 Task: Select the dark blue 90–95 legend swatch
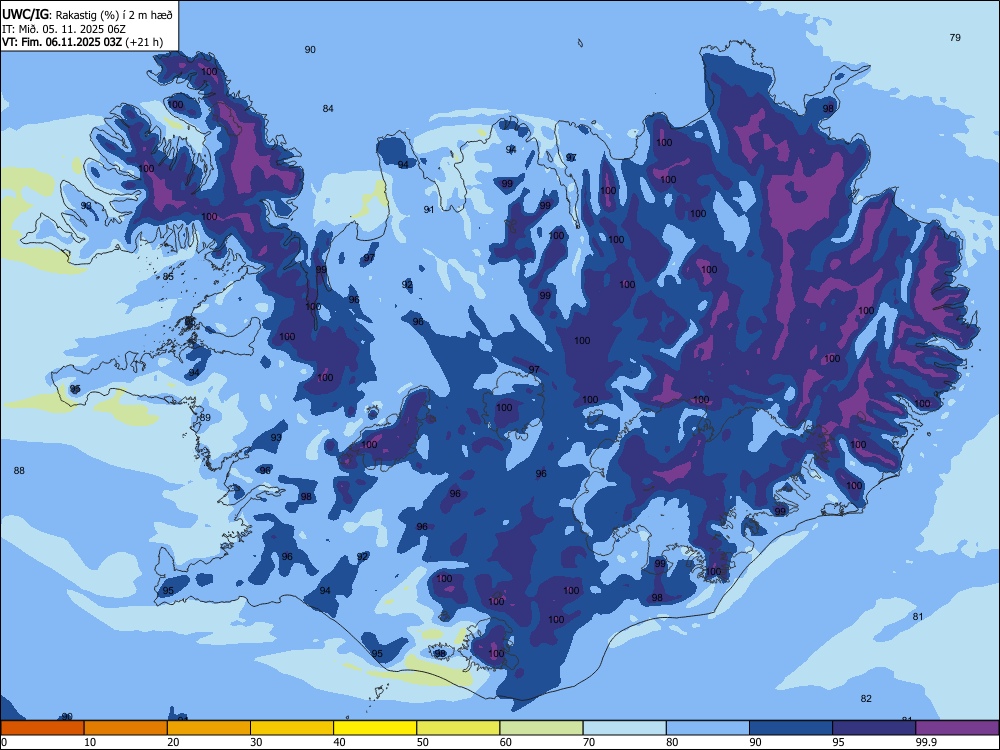(791, 728)
